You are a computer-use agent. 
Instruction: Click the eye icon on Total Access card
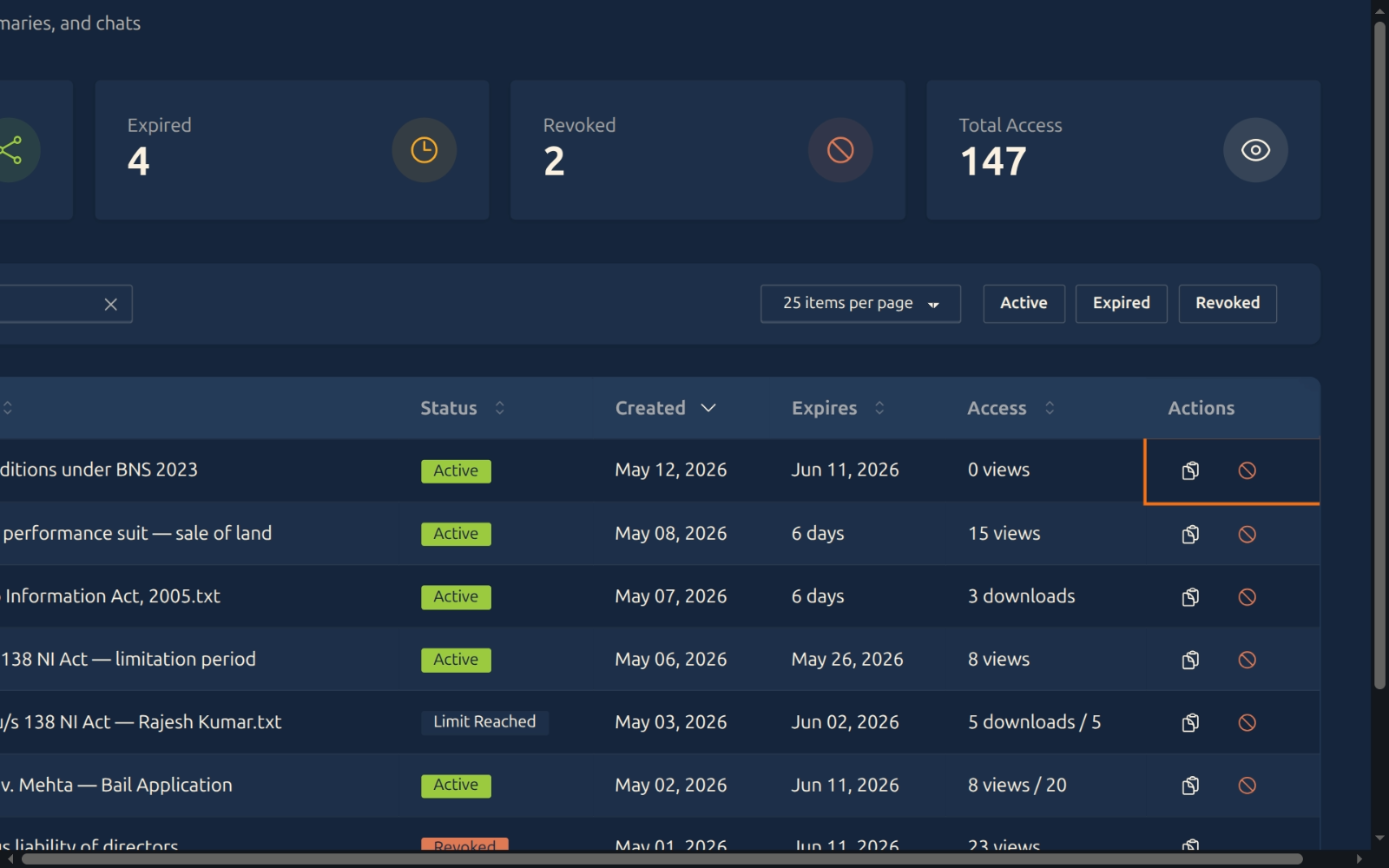1255,150
